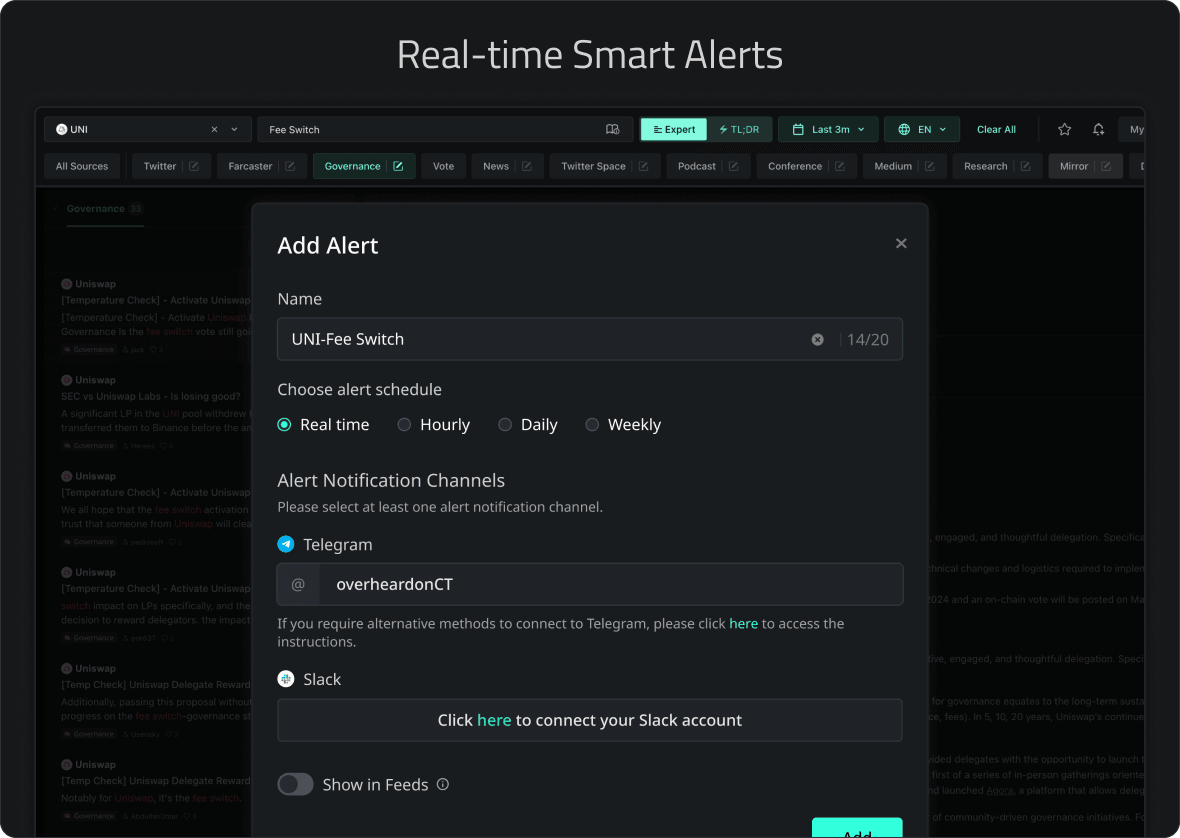
Task: Select the News source tab
Action: coord(496,166)
